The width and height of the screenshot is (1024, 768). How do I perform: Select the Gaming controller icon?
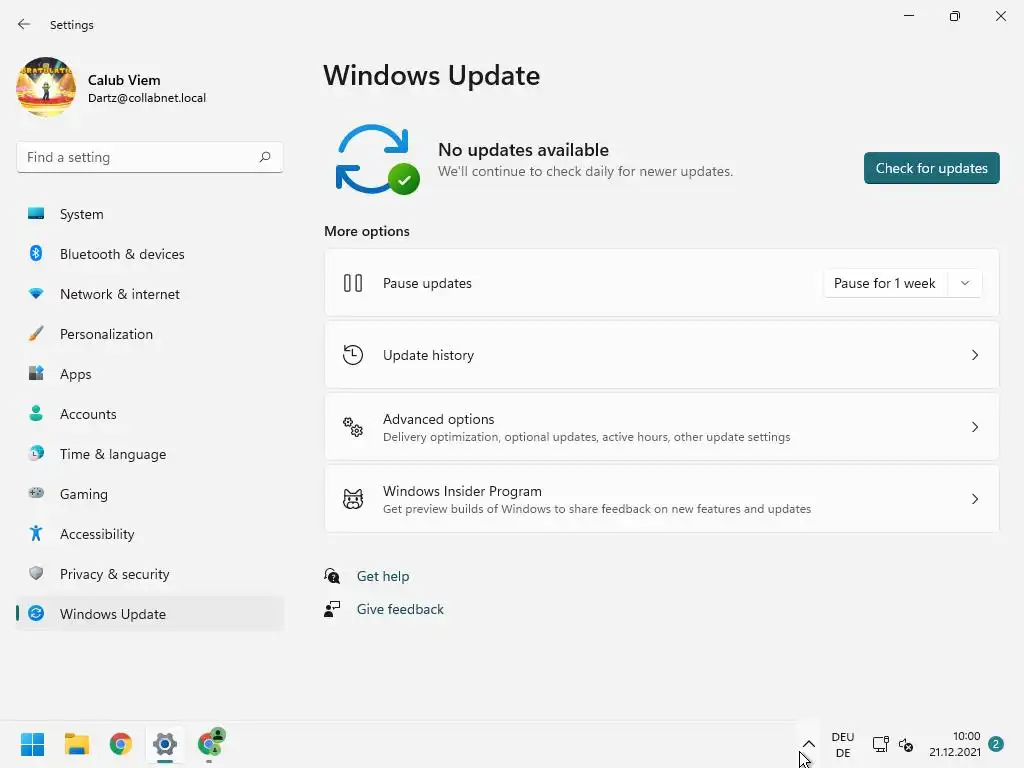coord(36,493)
